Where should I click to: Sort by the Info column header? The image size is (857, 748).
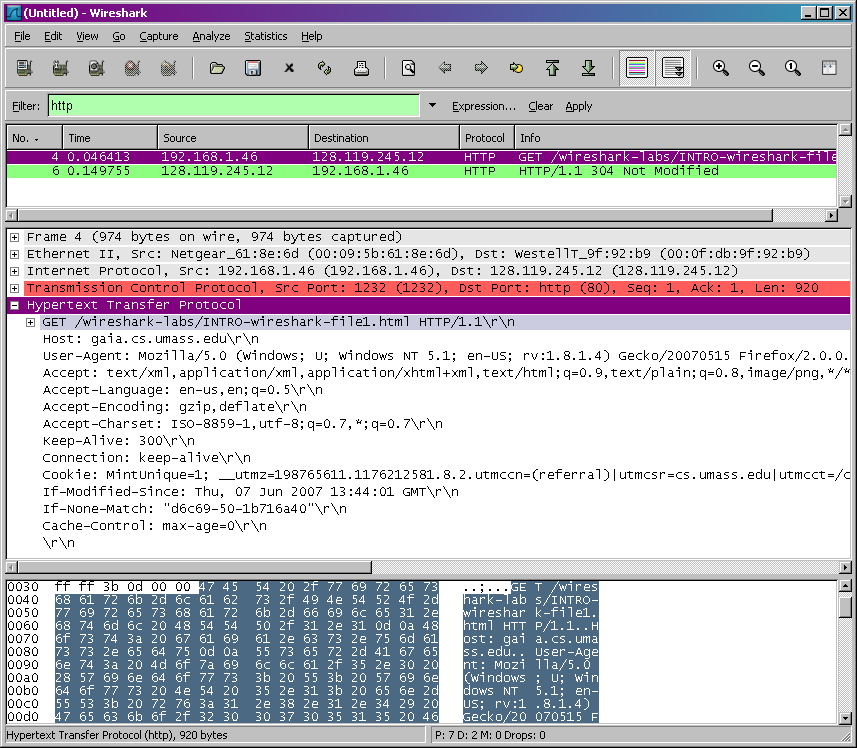coord(676,138)
